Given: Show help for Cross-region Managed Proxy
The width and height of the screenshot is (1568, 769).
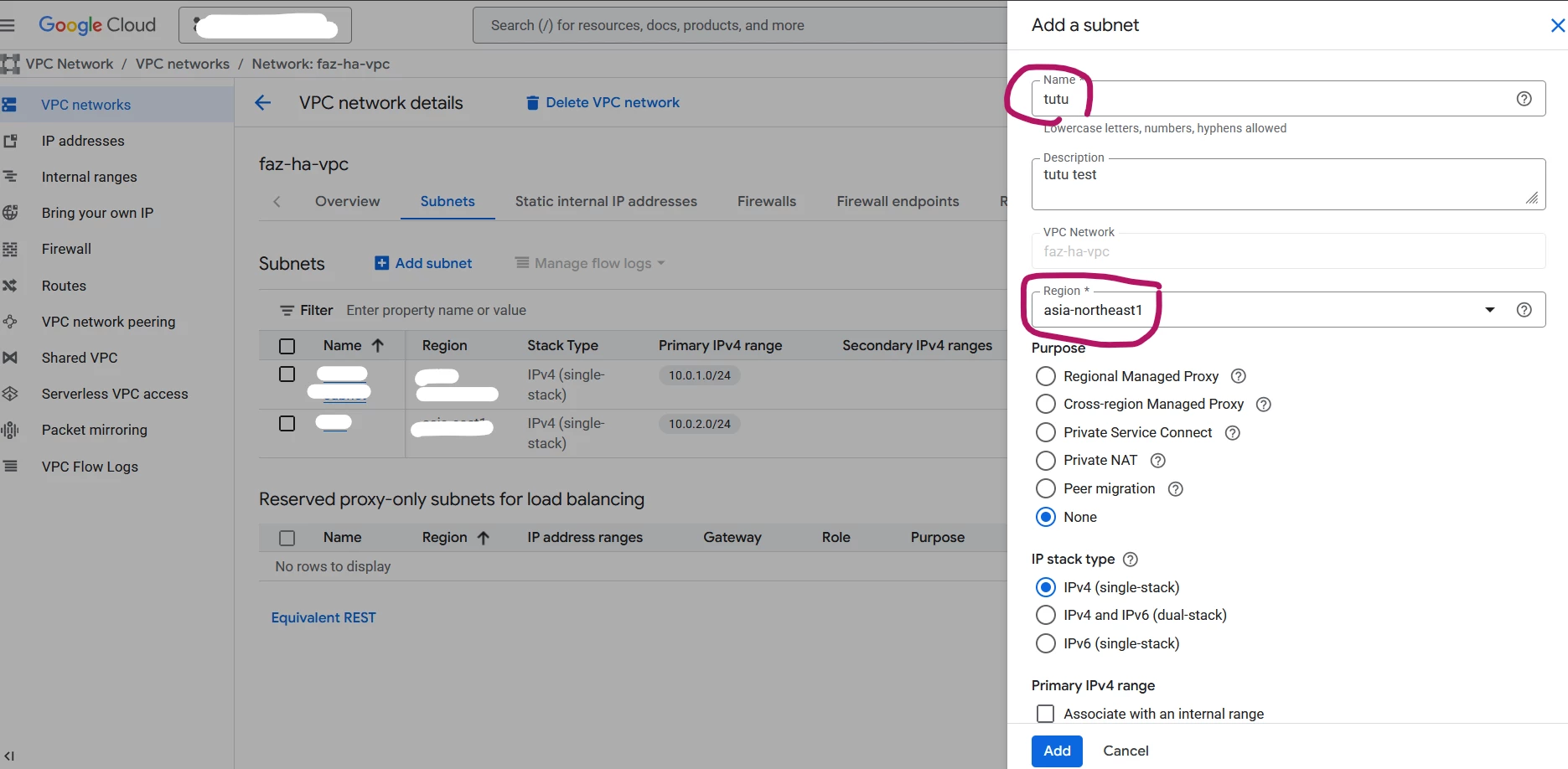Looking at the screenshot, I should pyautogui.click(x=1264, y=405).
